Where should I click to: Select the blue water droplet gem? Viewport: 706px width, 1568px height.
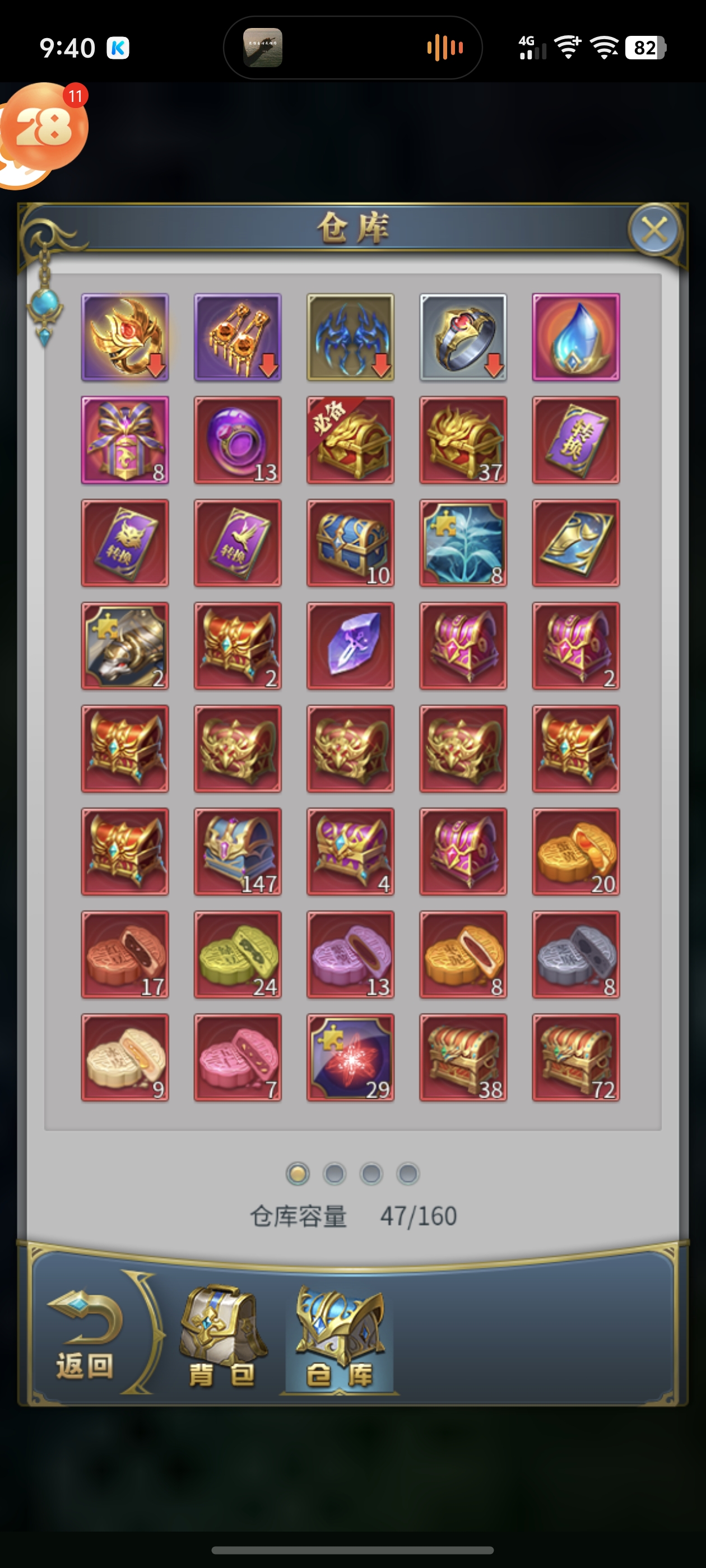pos(575,337)
